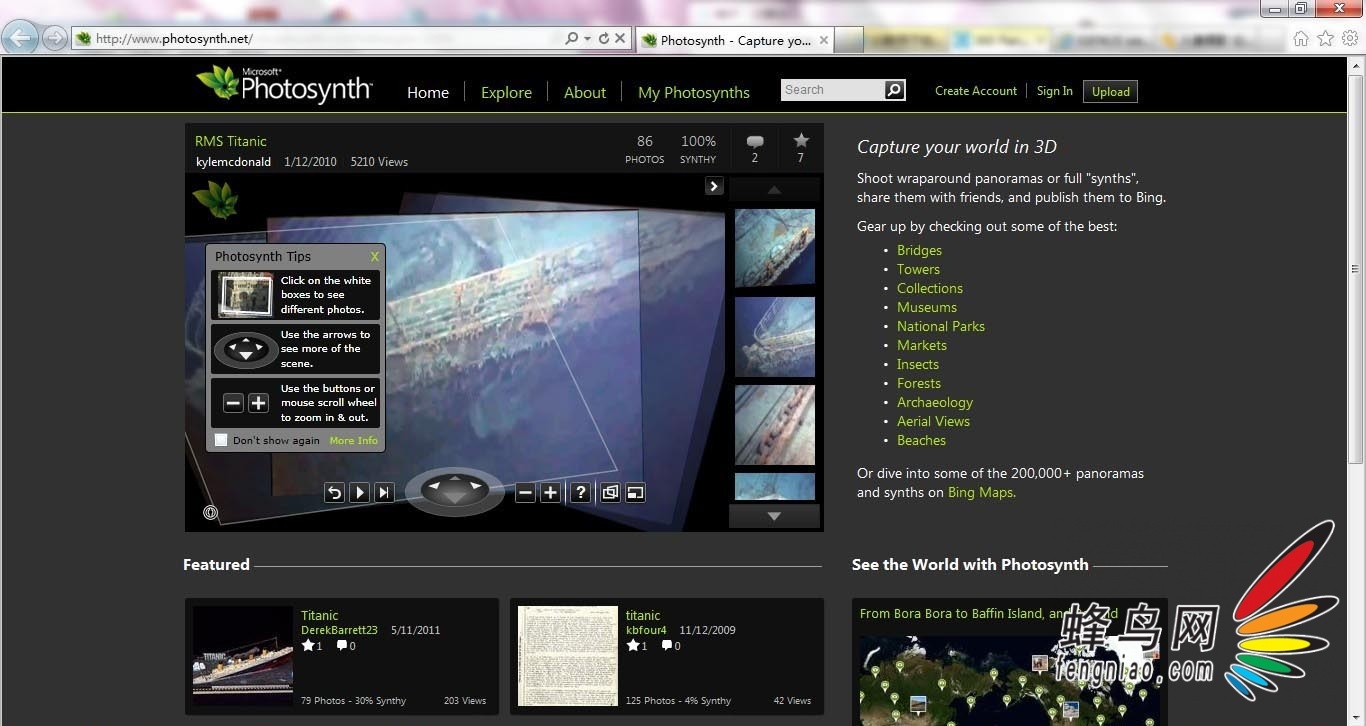
Task: Open the browser favorites star icon
Action: point(1325,39)
